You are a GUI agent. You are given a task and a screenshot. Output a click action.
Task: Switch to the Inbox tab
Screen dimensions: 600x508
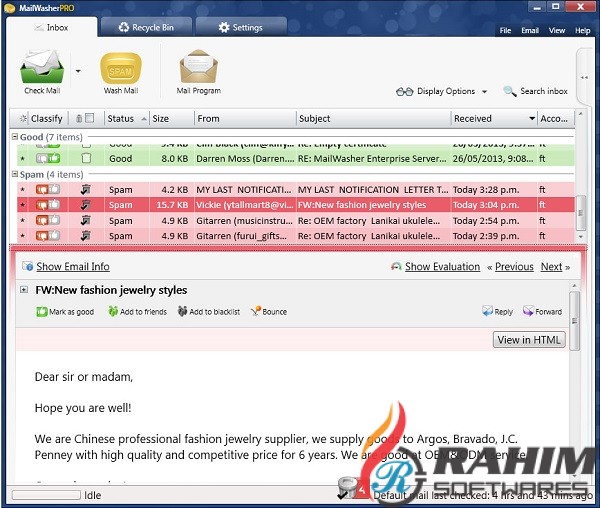coord(52,28)
